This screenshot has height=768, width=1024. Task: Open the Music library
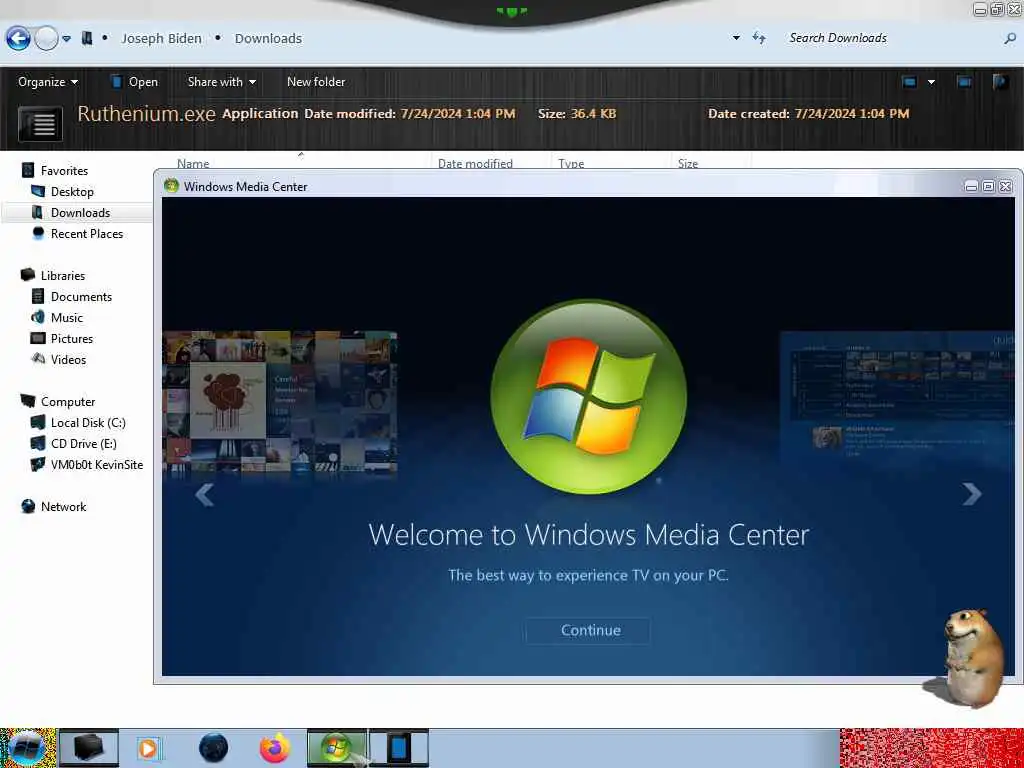pyautogui.click(x=67, y=317)
